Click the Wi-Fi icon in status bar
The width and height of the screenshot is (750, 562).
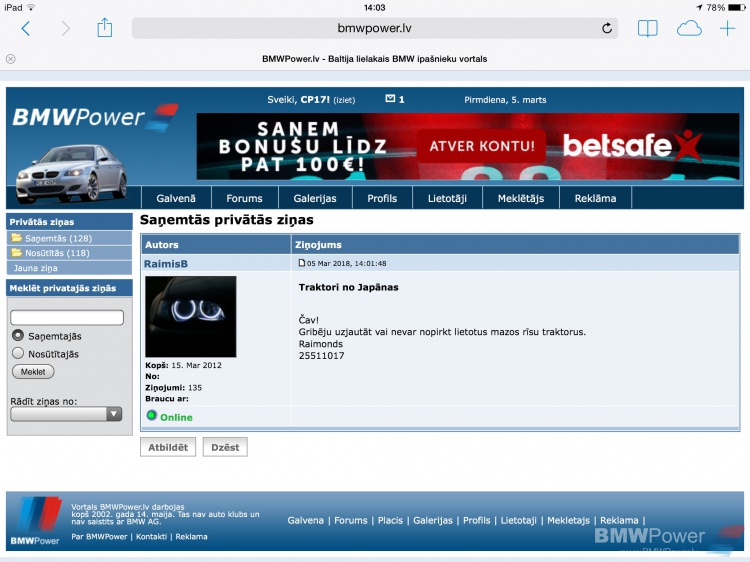[31, 7]
